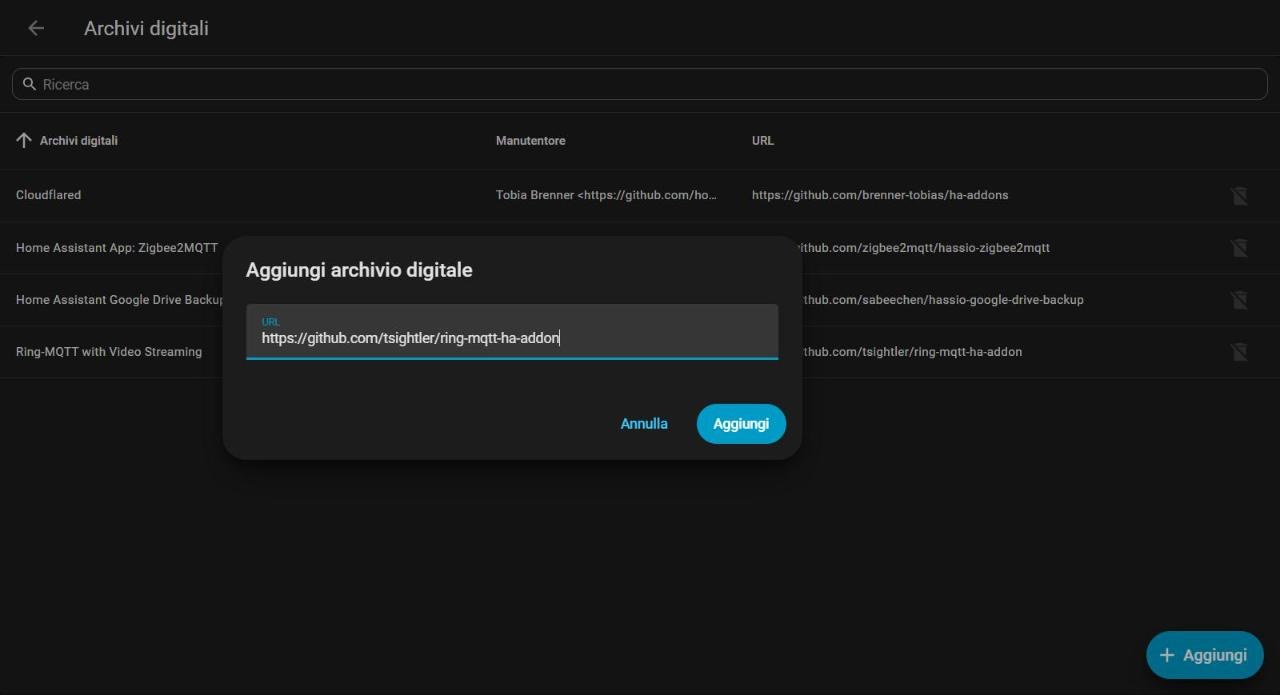1280x695 pixels.
Task: Click the URL column header
Action: 763,141
